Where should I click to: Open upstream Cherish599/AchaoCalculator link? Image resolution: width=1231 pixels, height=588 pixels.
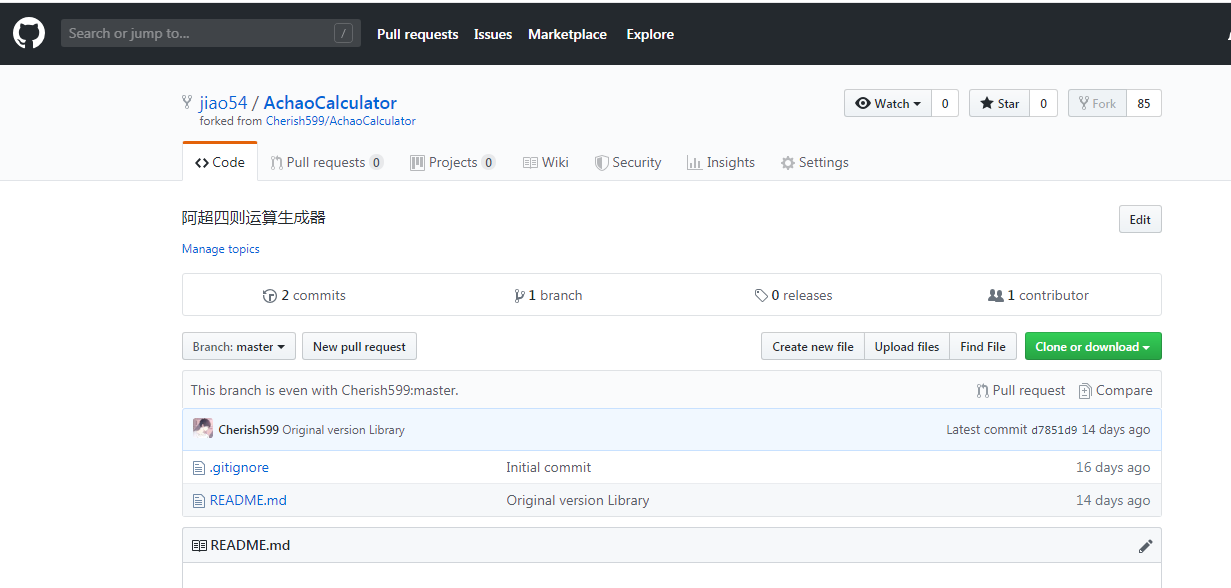[340, 121]
